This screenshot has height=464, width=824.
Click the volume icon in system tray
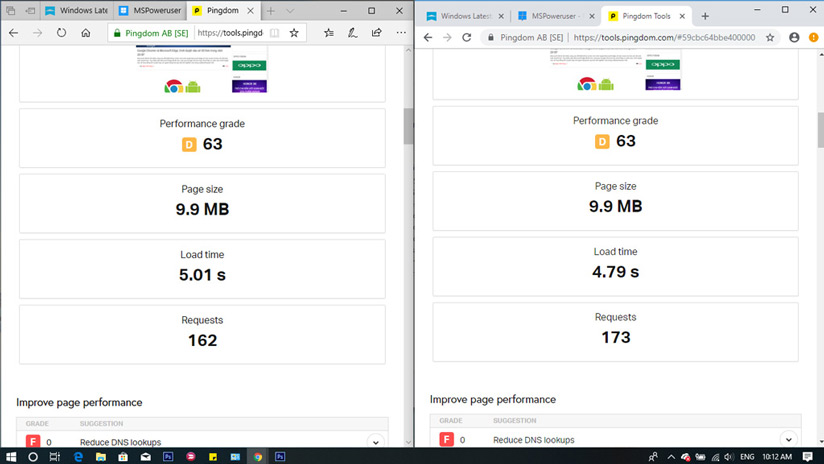click(x=728, y=457)
